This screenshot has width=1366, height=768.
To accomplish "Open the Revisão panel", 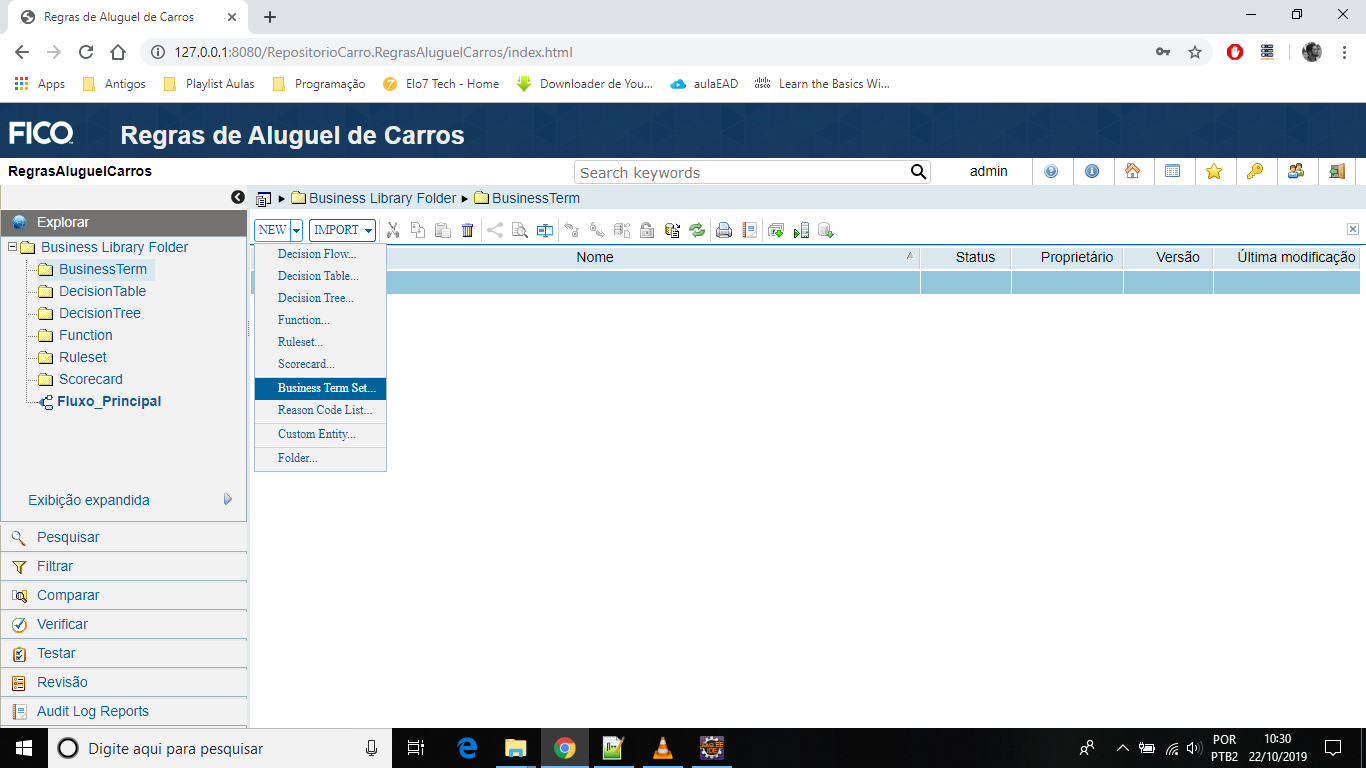I will 124,682.
